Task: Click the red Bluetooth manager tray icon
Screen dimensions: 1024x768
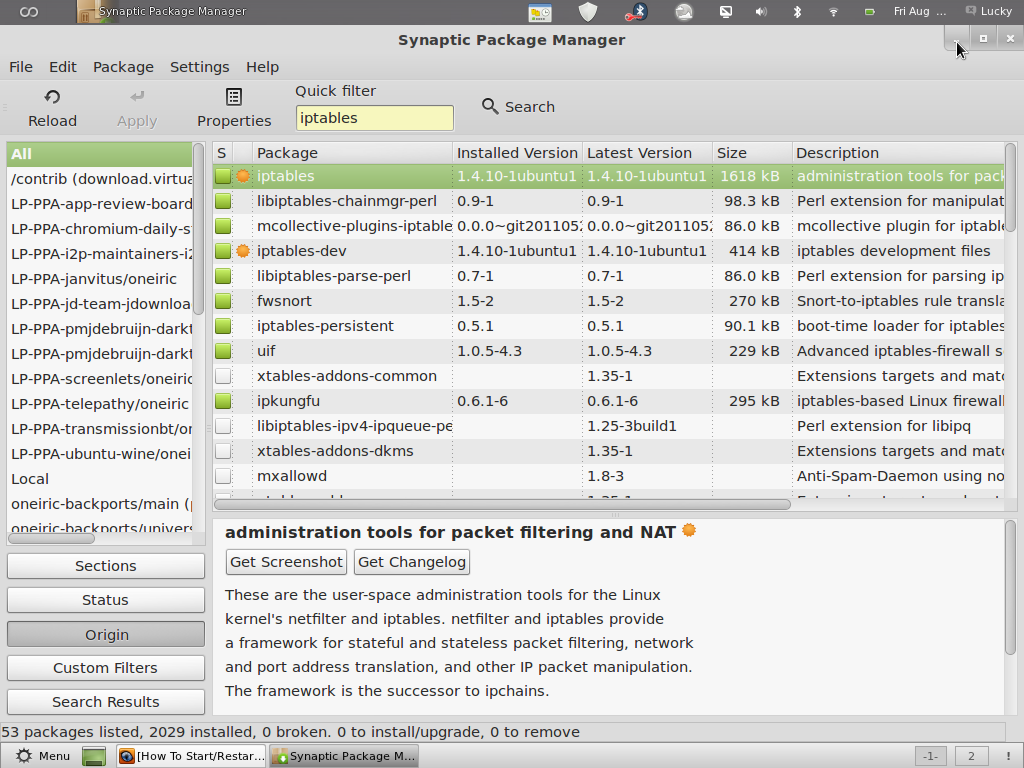Action: tap(635, 12)
